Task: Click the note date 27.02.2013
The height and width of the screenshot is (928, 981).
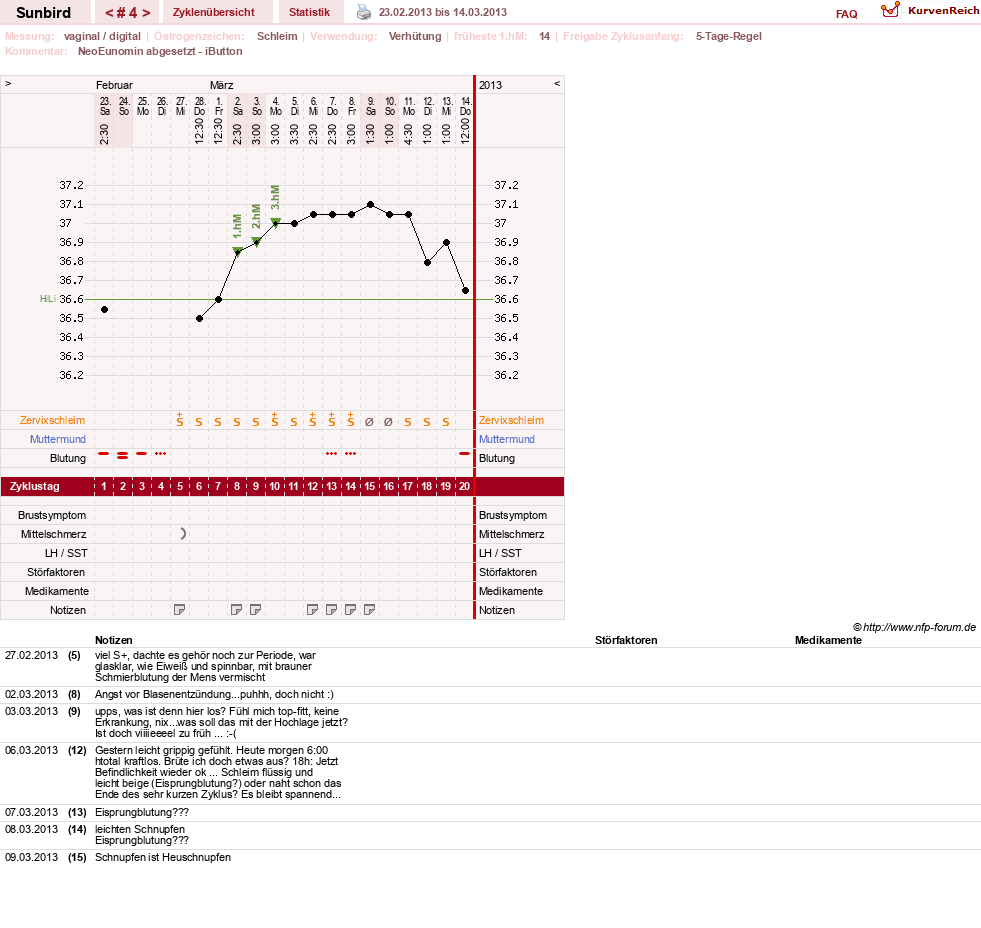Action: point(31,655)
